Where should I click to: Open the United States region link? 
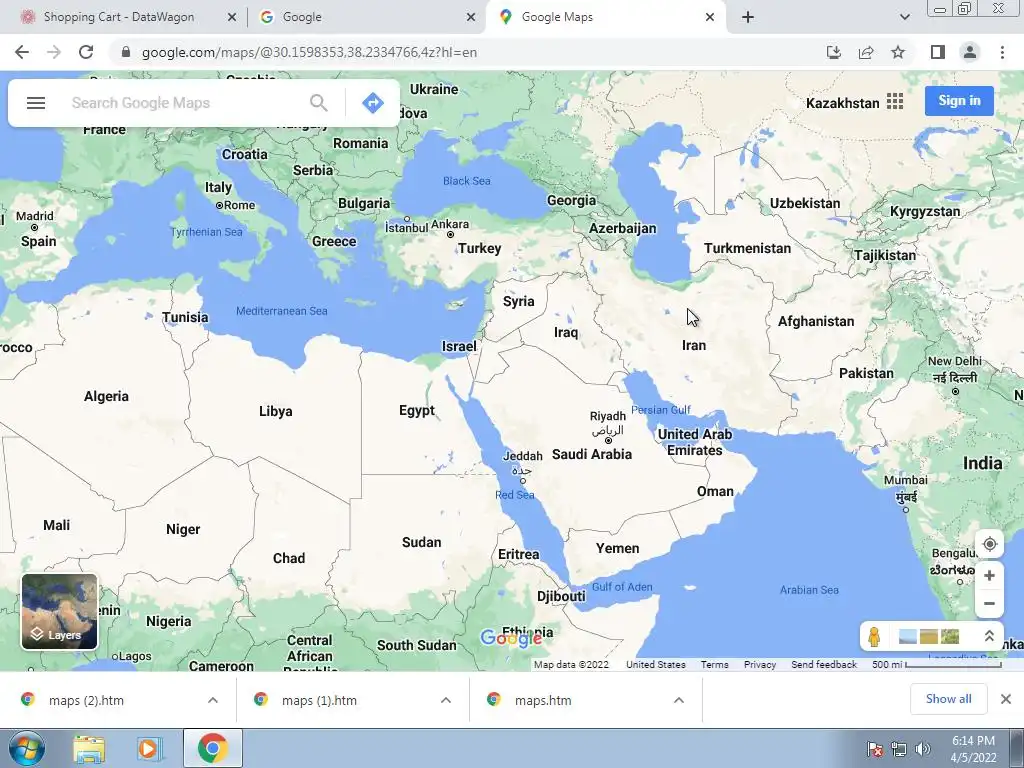coord(656,664)
